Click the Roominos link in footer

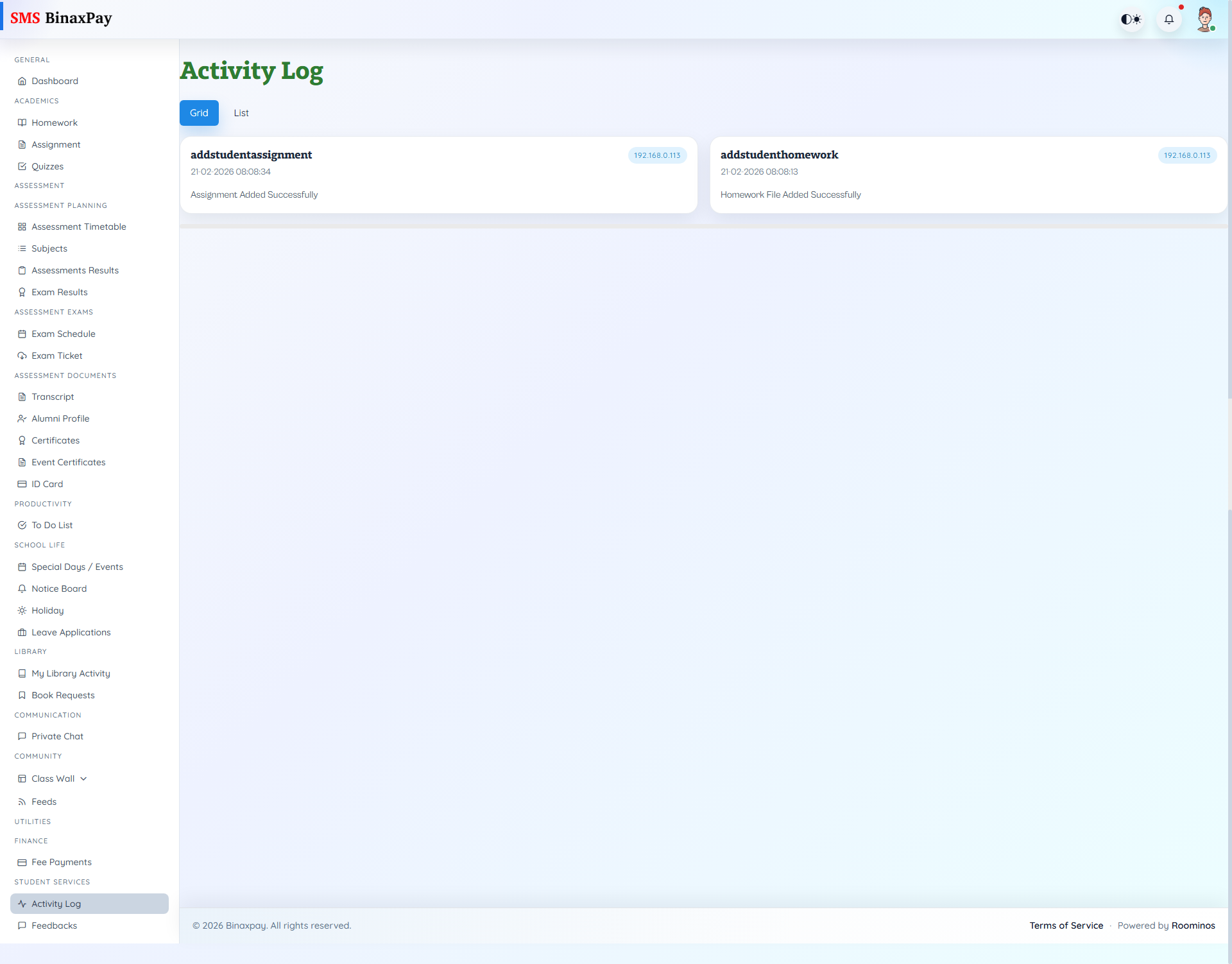tap(1193, 925)
